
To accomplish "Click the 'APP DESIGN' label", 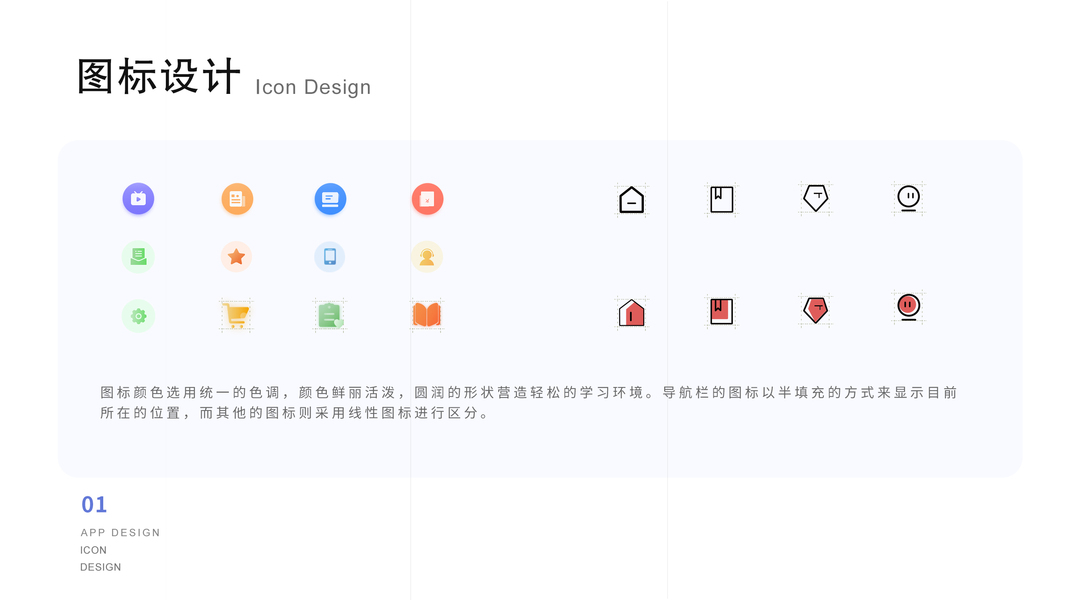I will 120,532.
